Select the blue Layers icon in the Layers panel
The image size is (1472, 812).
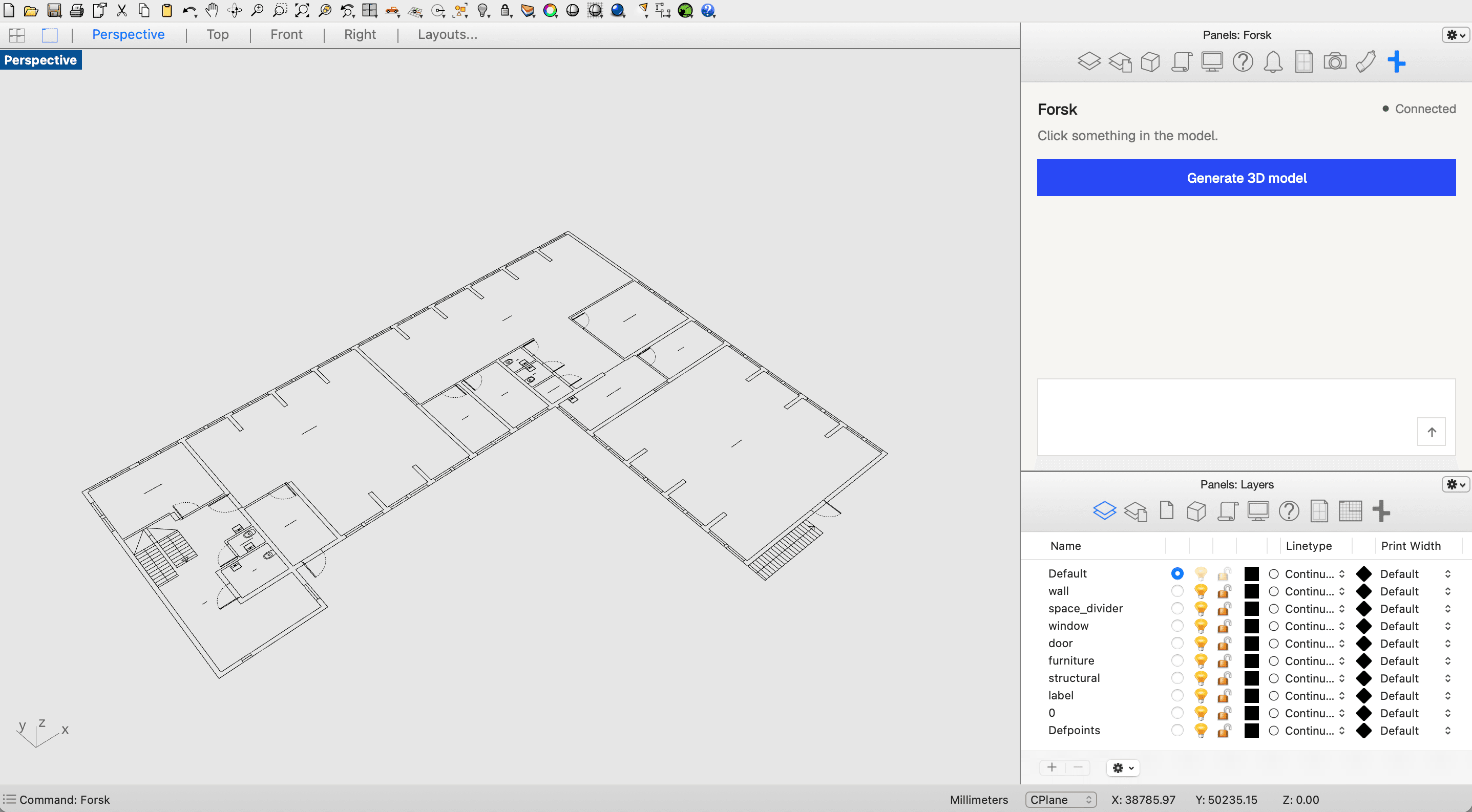click(x=1105, y=510)
